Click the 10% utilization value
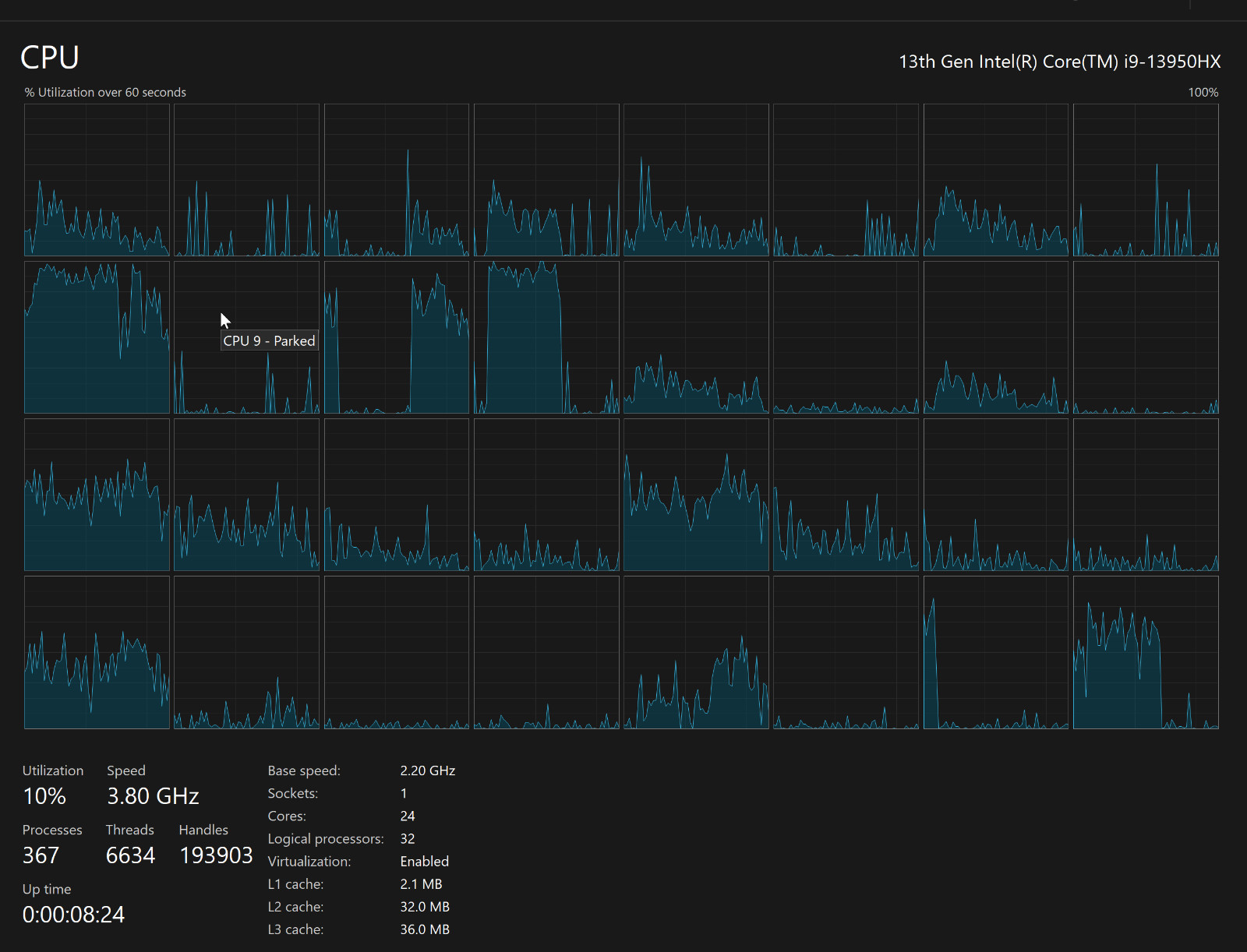The height and width of the screenshot is (952, 1247). 44,796
